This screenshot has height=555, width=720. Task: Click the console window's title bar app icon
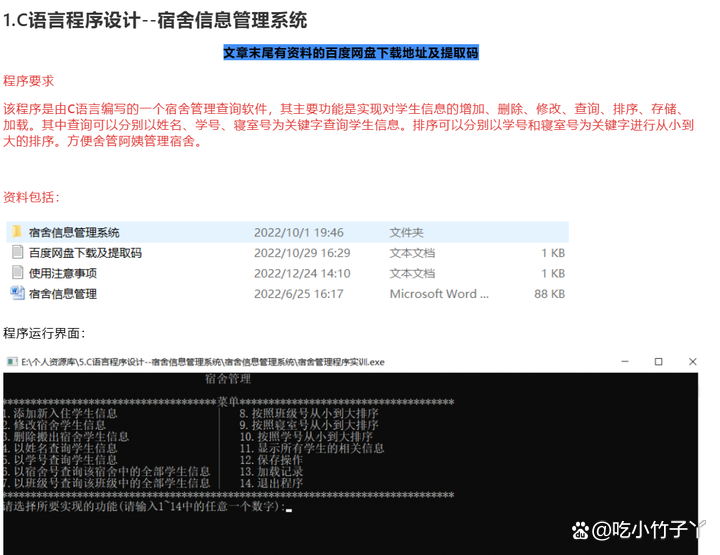coord(12,362)
